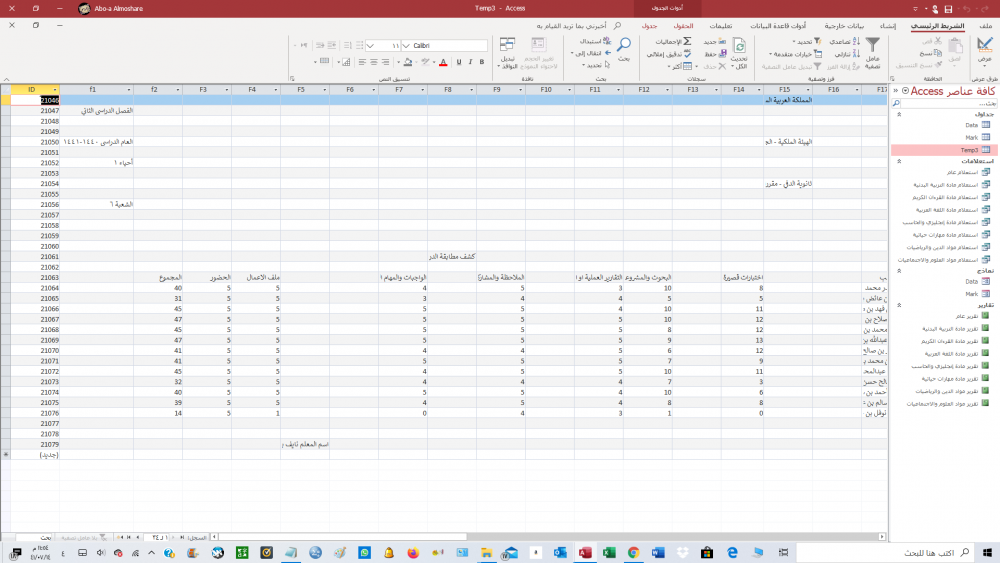Center align text in ribbon
The image size is (1000, 563).
pyautogui.click(x=374, y=62)
